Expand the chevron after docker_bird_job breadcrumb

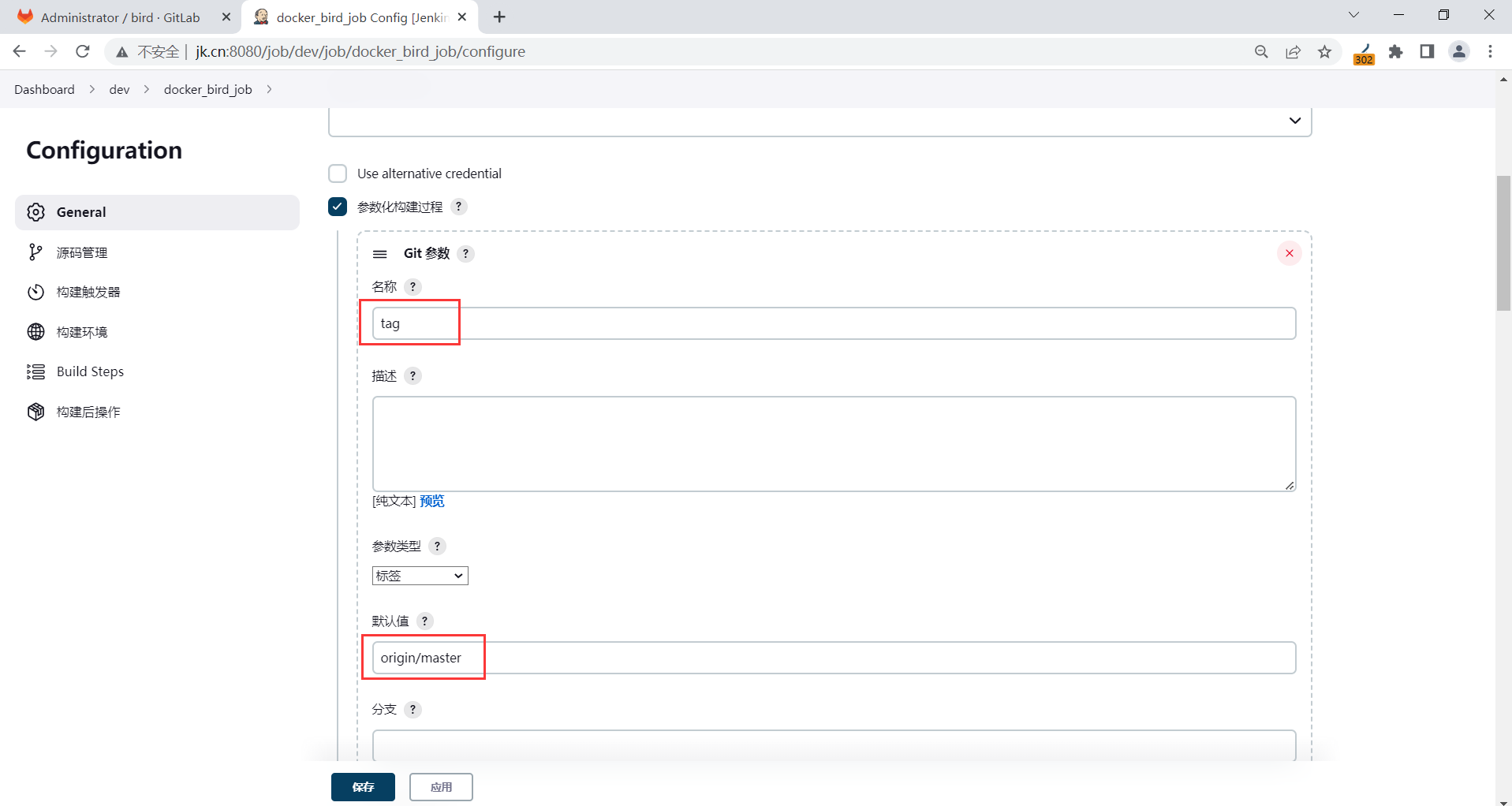tap(270, 90)
